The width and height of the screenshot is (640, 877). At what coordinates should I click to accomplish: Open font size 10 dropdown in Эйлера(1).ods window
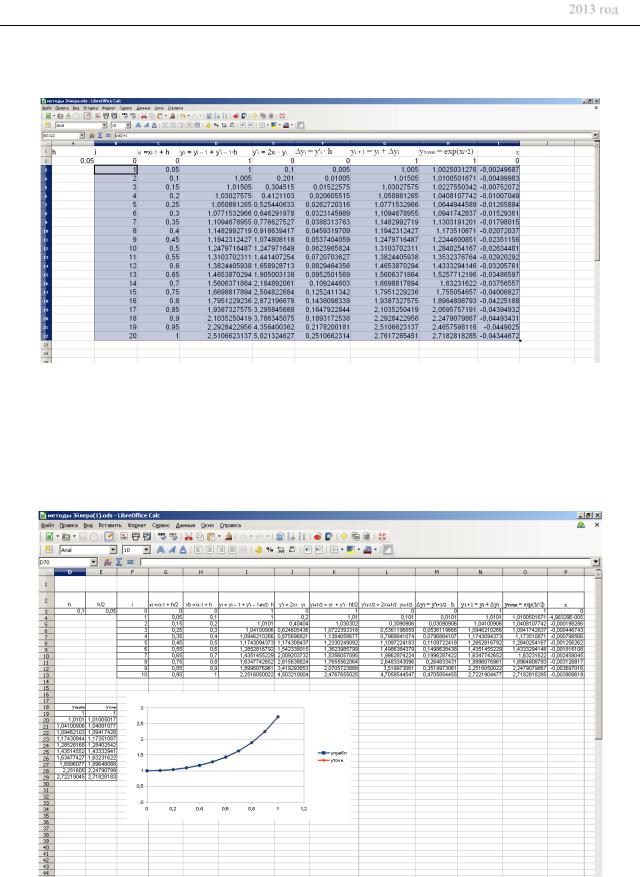[x=147, y=550]
